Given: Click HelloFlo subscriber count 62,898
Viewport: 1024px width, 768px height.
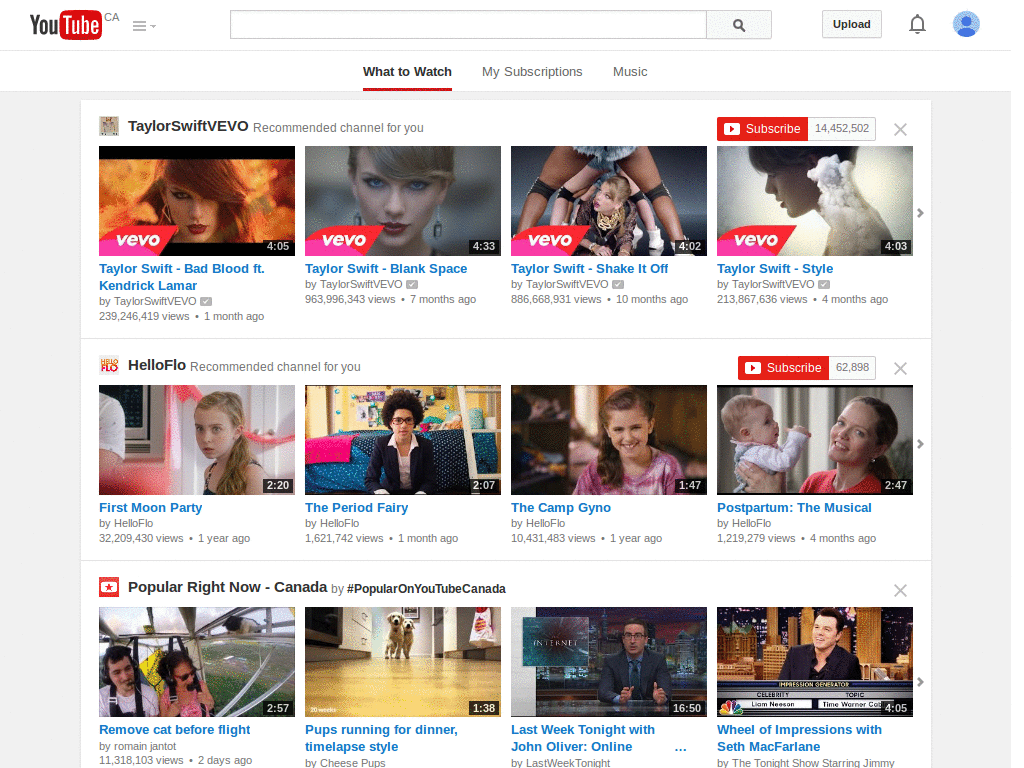Looking at the screenshot, I should (x=852, y=368).
